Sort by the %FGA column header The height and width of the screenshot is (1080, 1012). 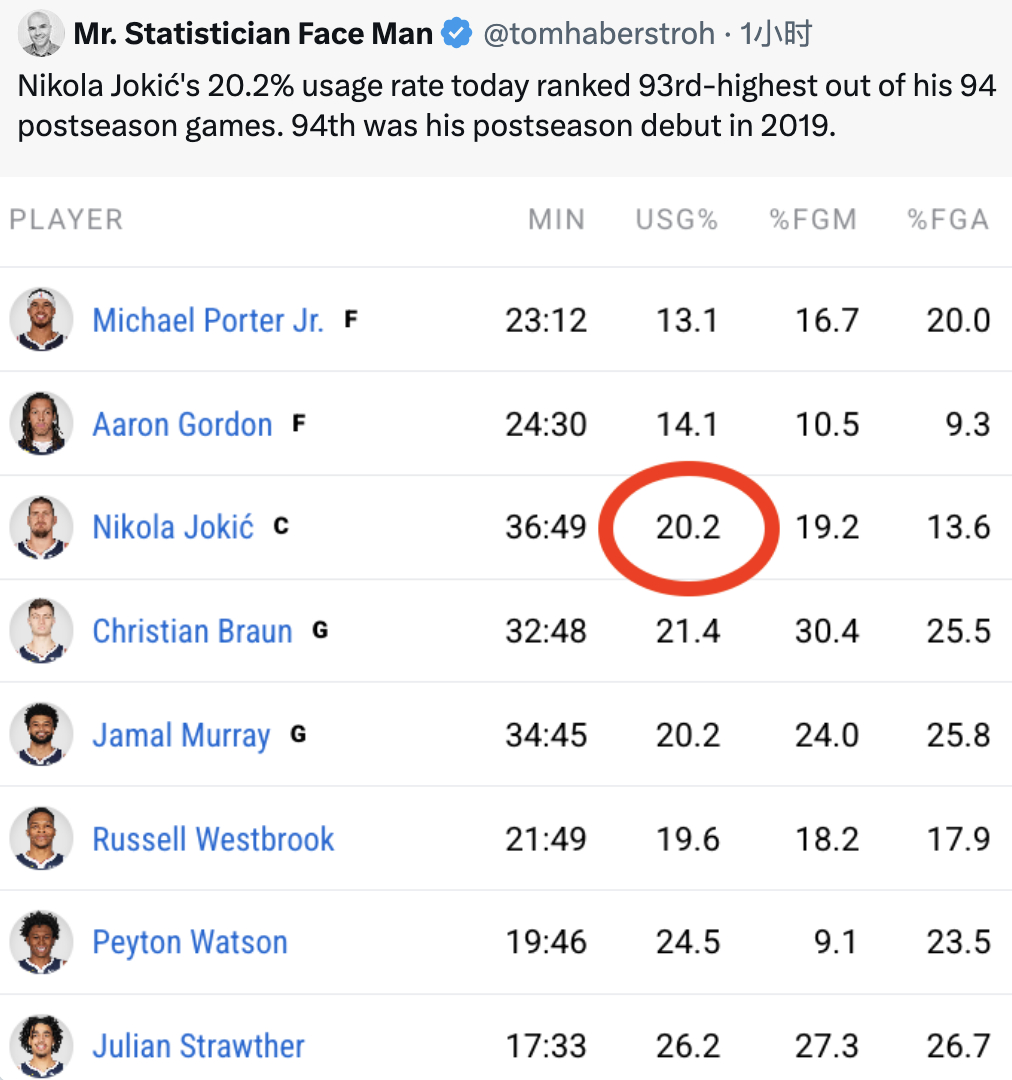point(949,220)
